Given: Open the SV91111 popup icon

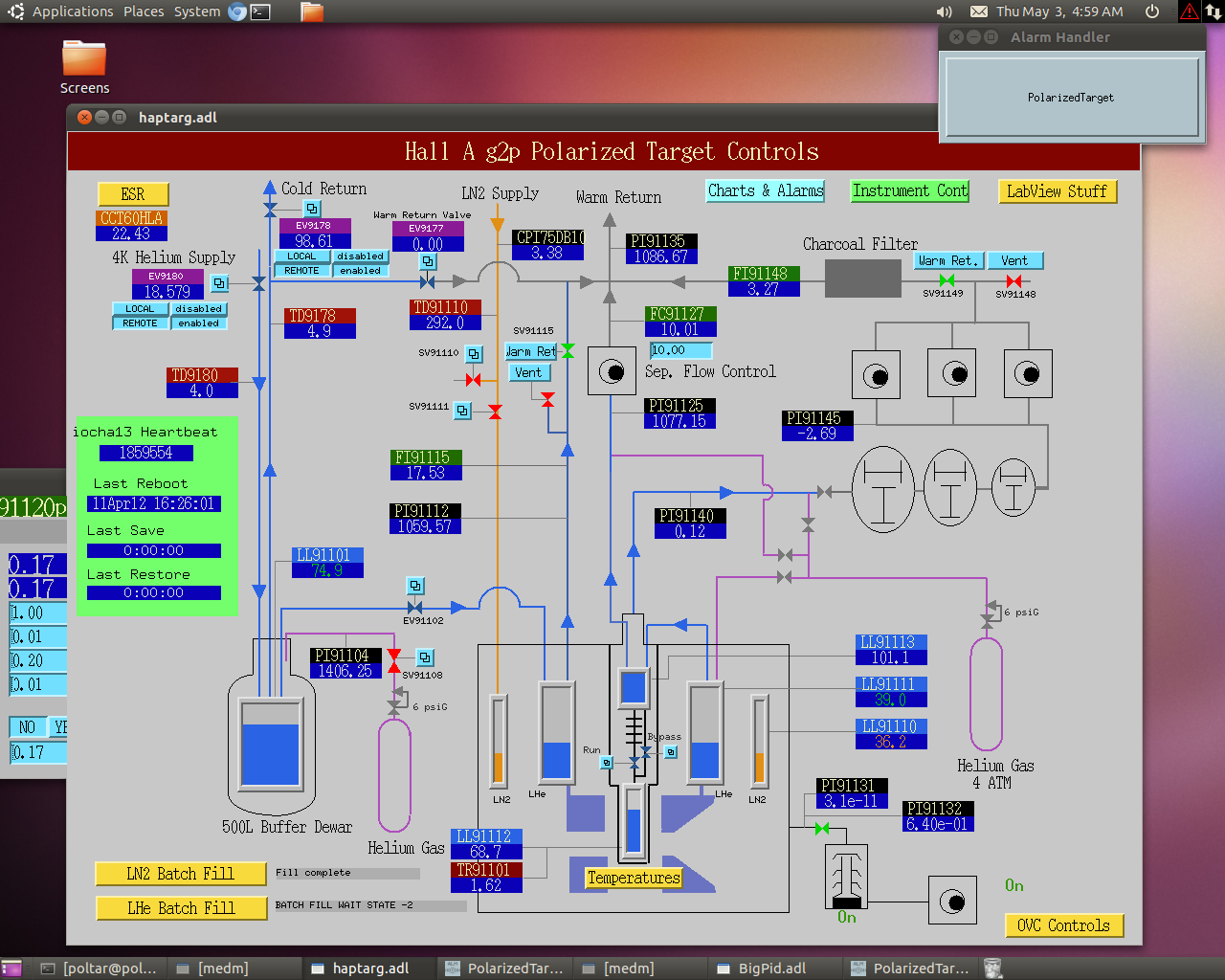Looking at the screenshot, I should (462, 411).
